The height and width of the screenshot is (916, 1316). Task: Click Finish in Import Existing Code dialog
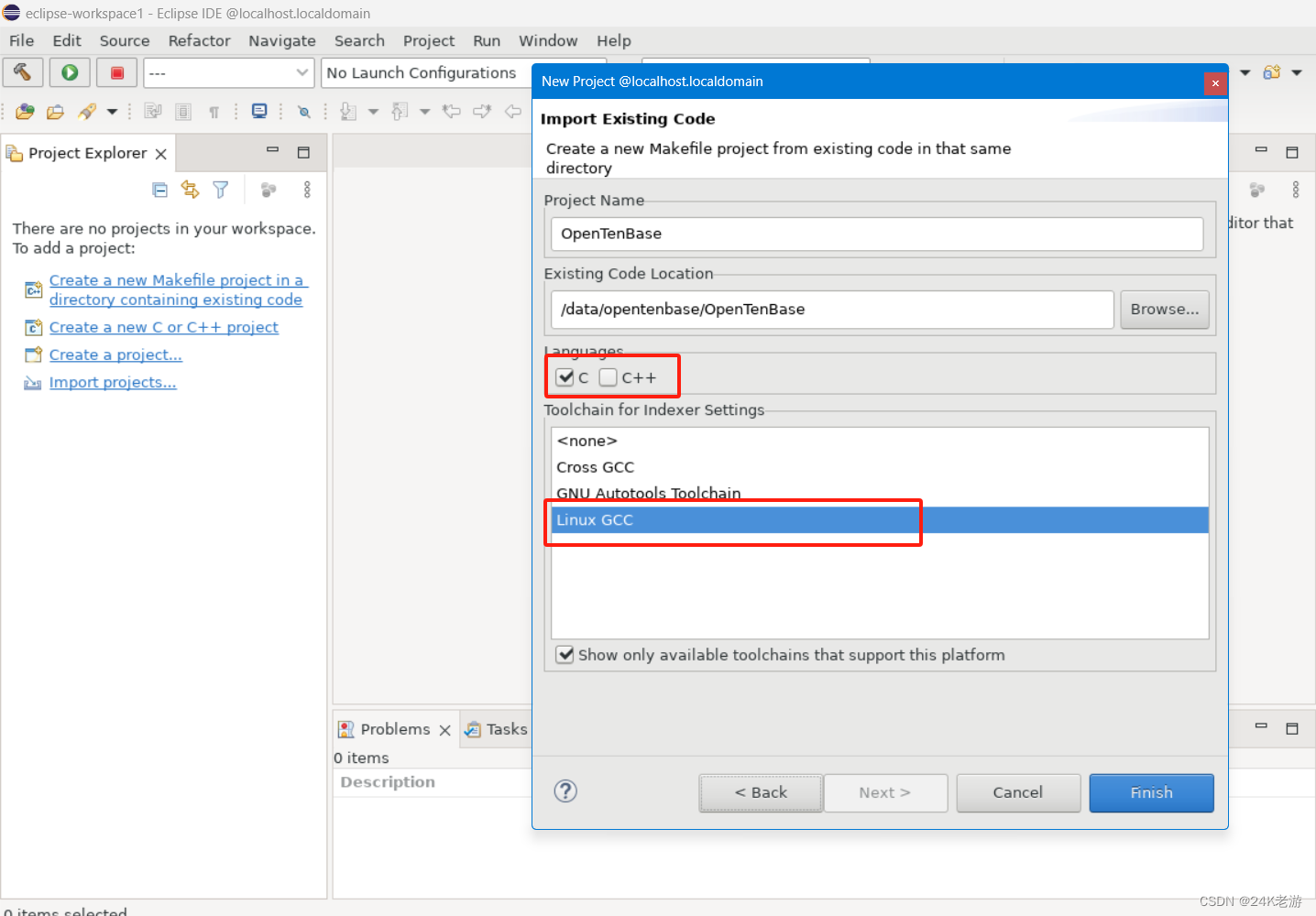1151,792
